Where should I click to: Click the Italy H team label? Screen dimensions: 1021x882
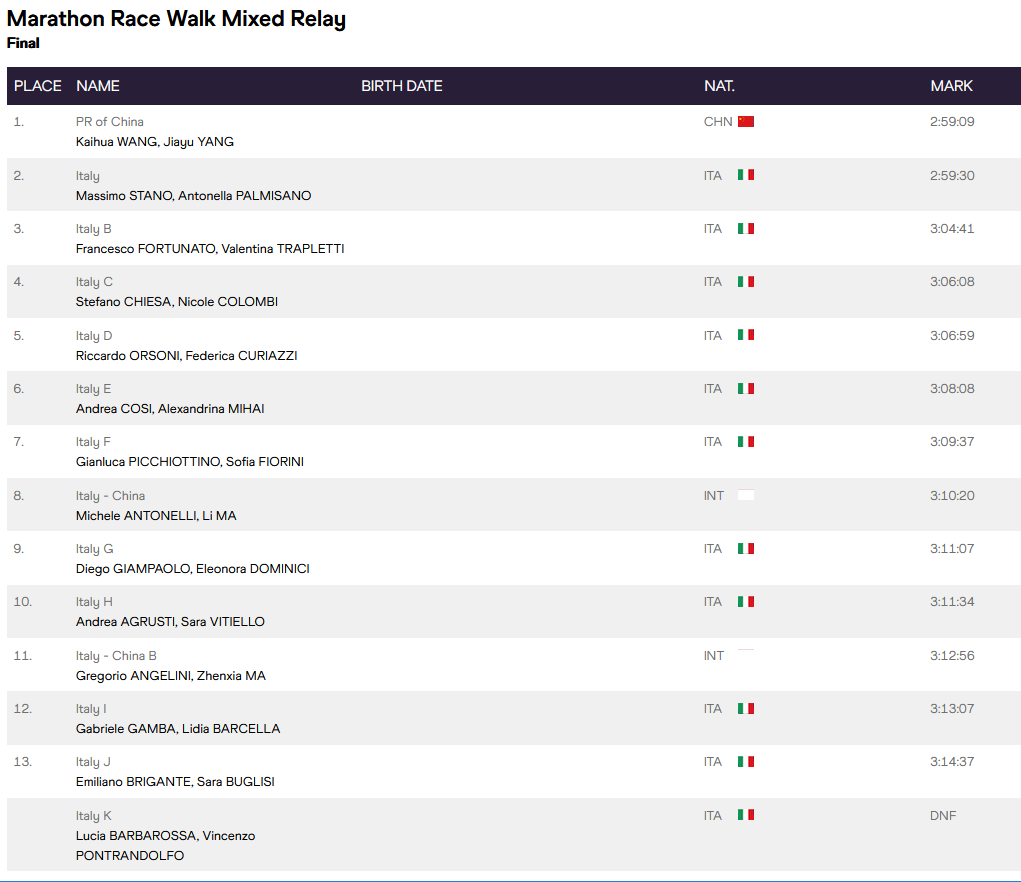94,603
